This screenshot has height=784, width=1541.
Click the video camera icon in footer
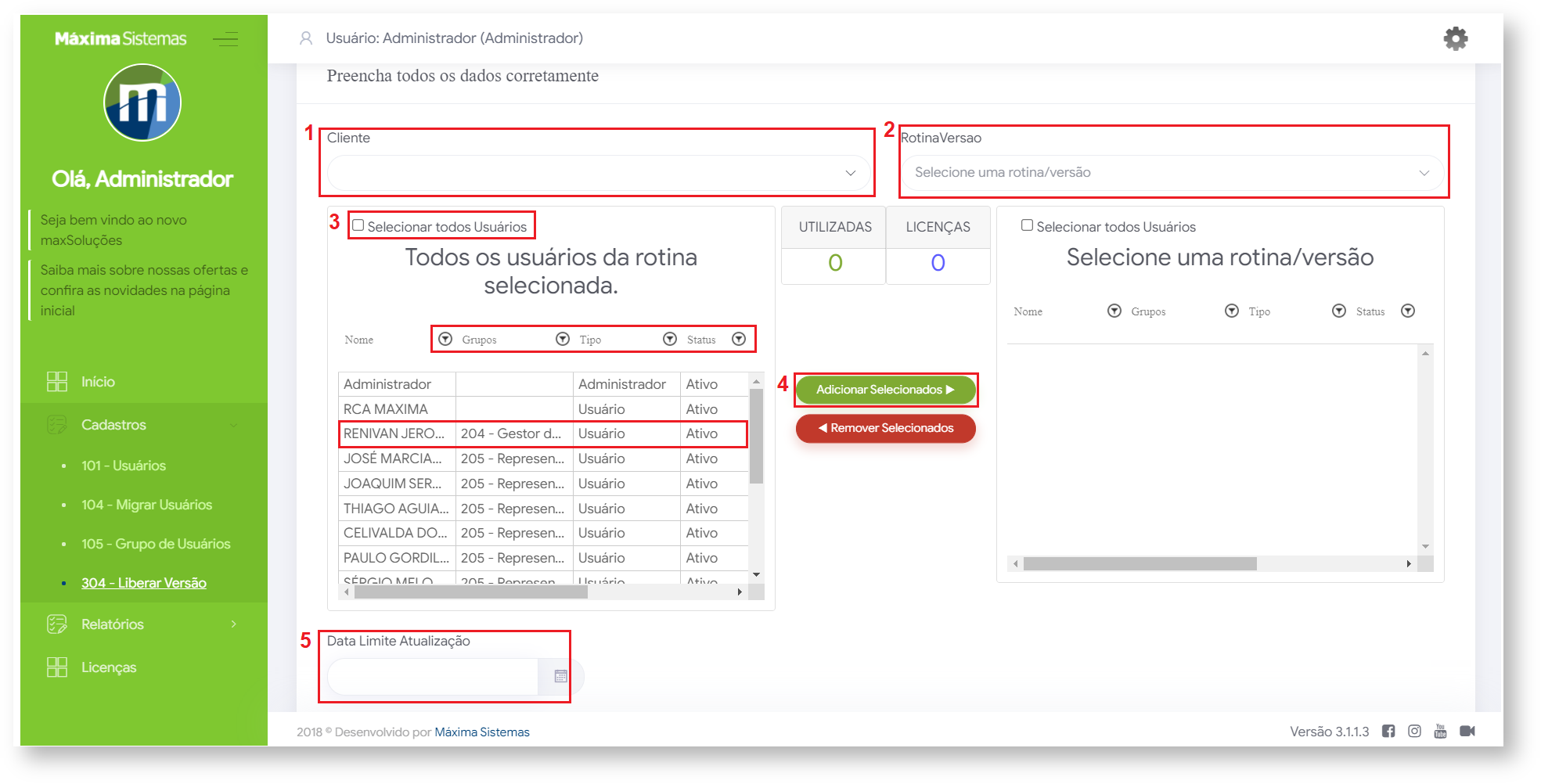(1467, 731)
